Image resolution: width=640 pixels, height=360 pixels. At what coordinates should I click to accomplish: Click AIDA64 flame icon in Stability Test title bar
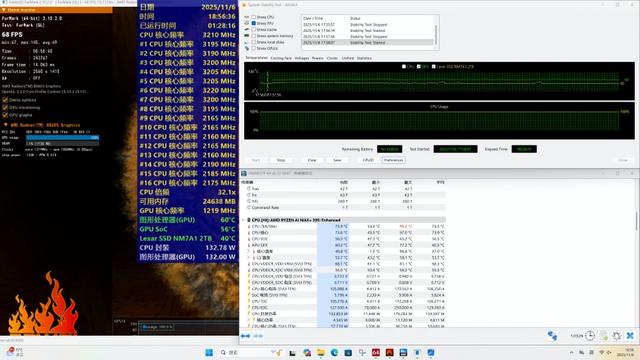[x=244, y=5]
